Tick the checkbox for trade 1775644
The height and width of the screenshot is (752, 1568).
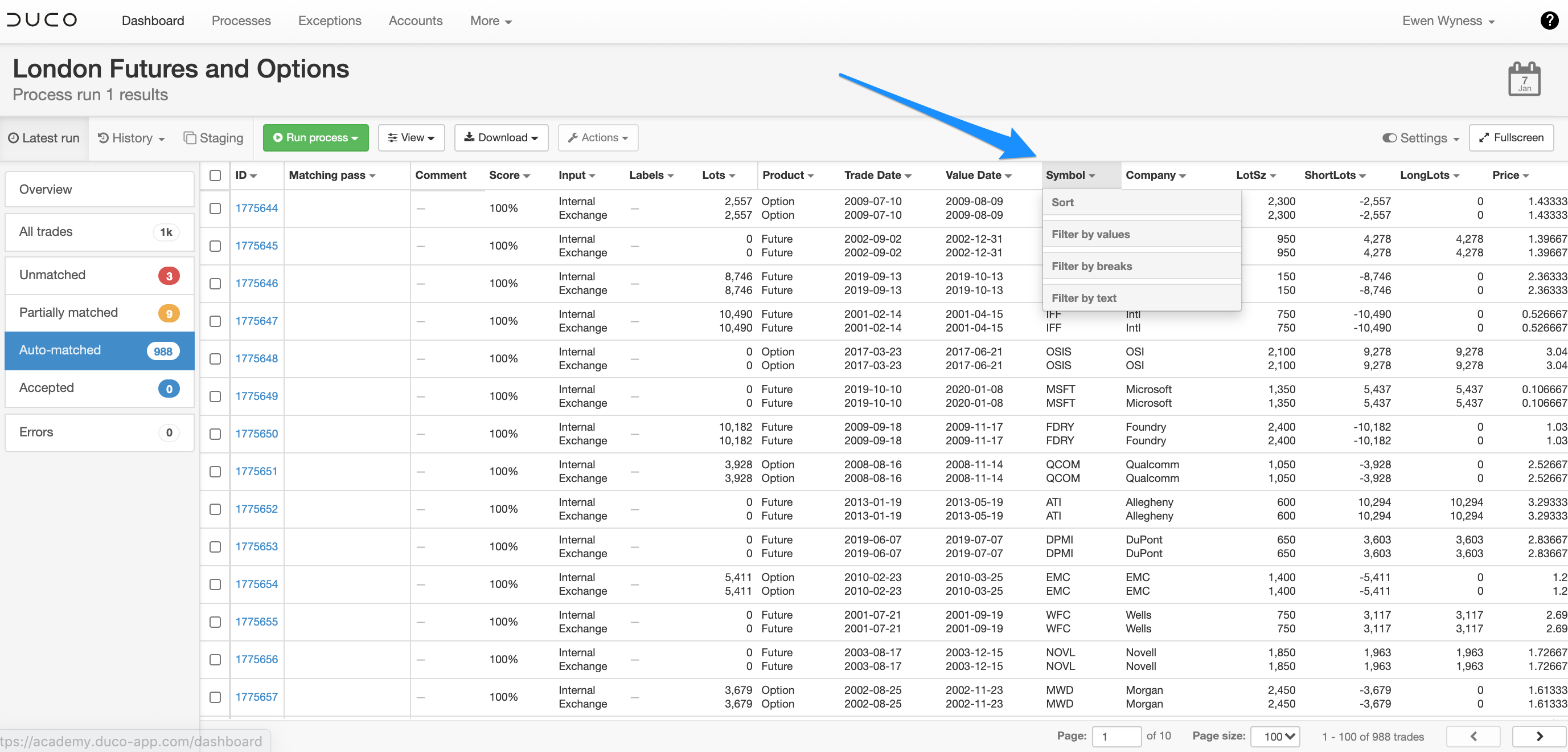(x=215, y=209)
